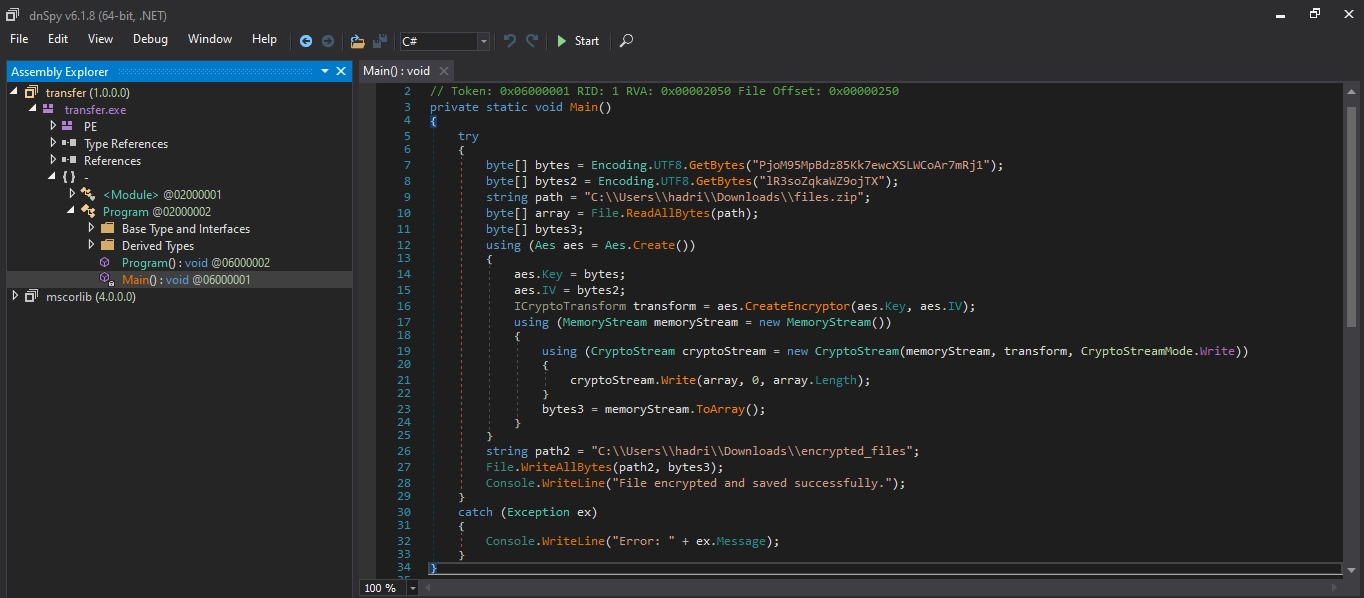The image size is (1364, 598).
Task: Click the Open file folder icon
Action: click(357, 41)
